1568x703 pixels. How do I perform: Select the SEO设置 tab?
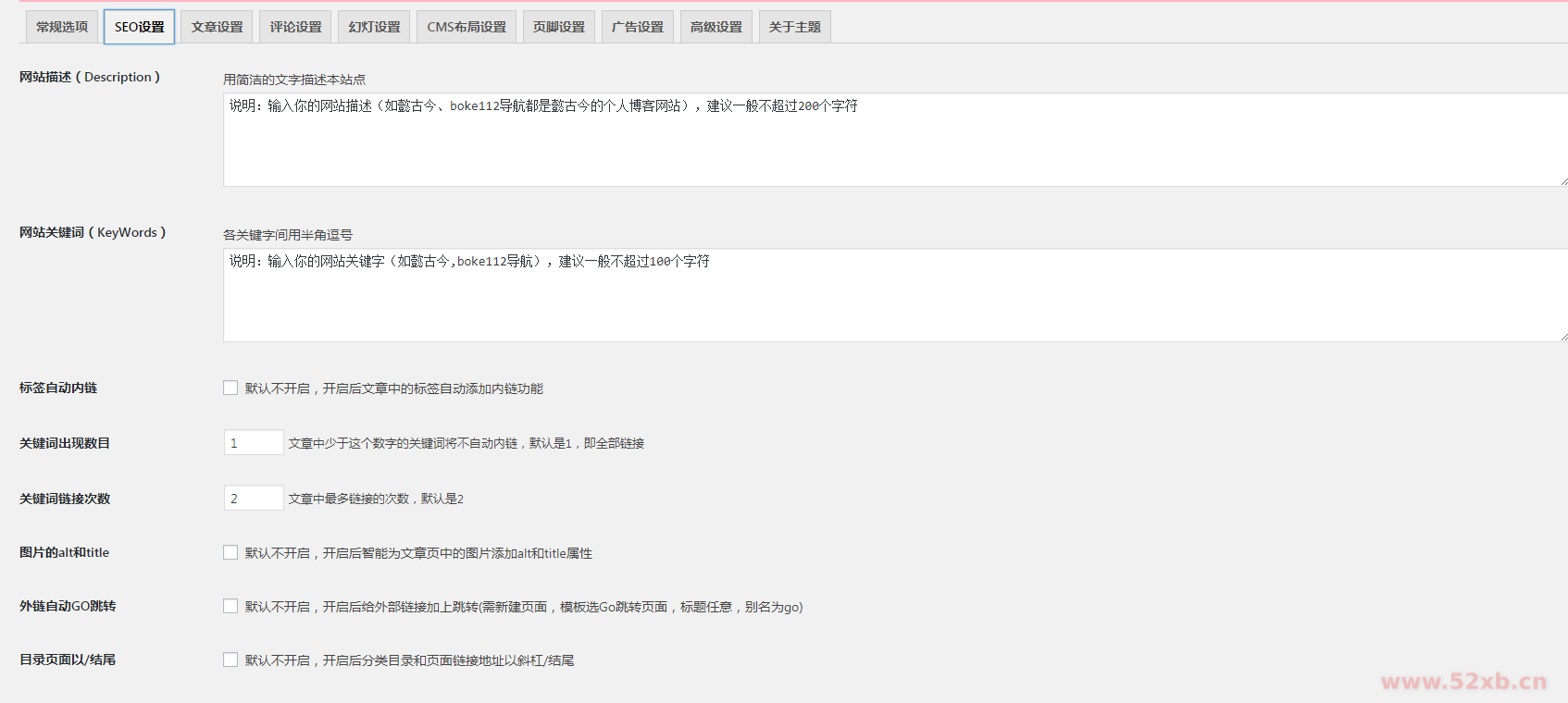(x=139, y=27)
